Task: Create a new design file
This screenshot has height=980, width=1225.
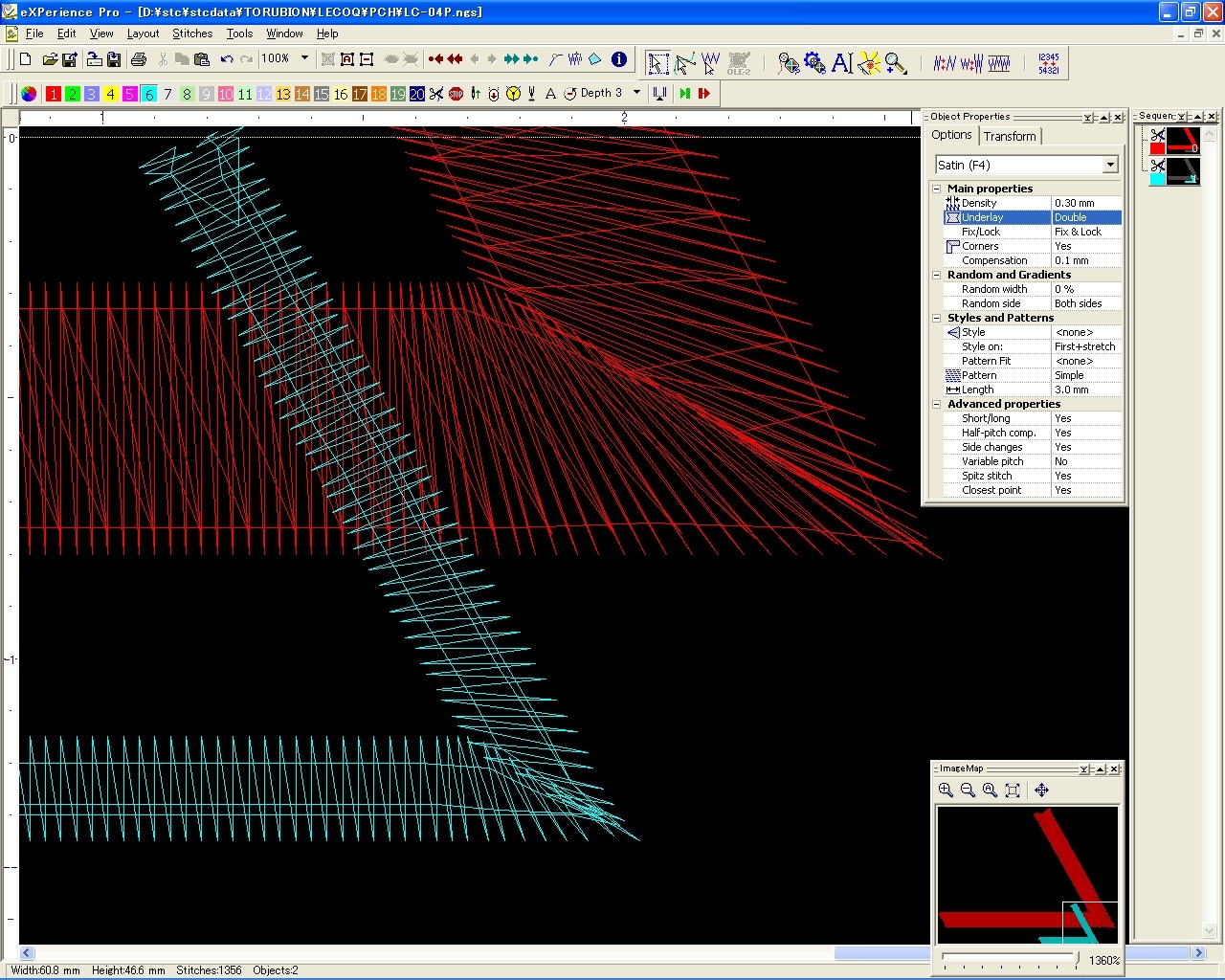Action: (x=26, y=59)
